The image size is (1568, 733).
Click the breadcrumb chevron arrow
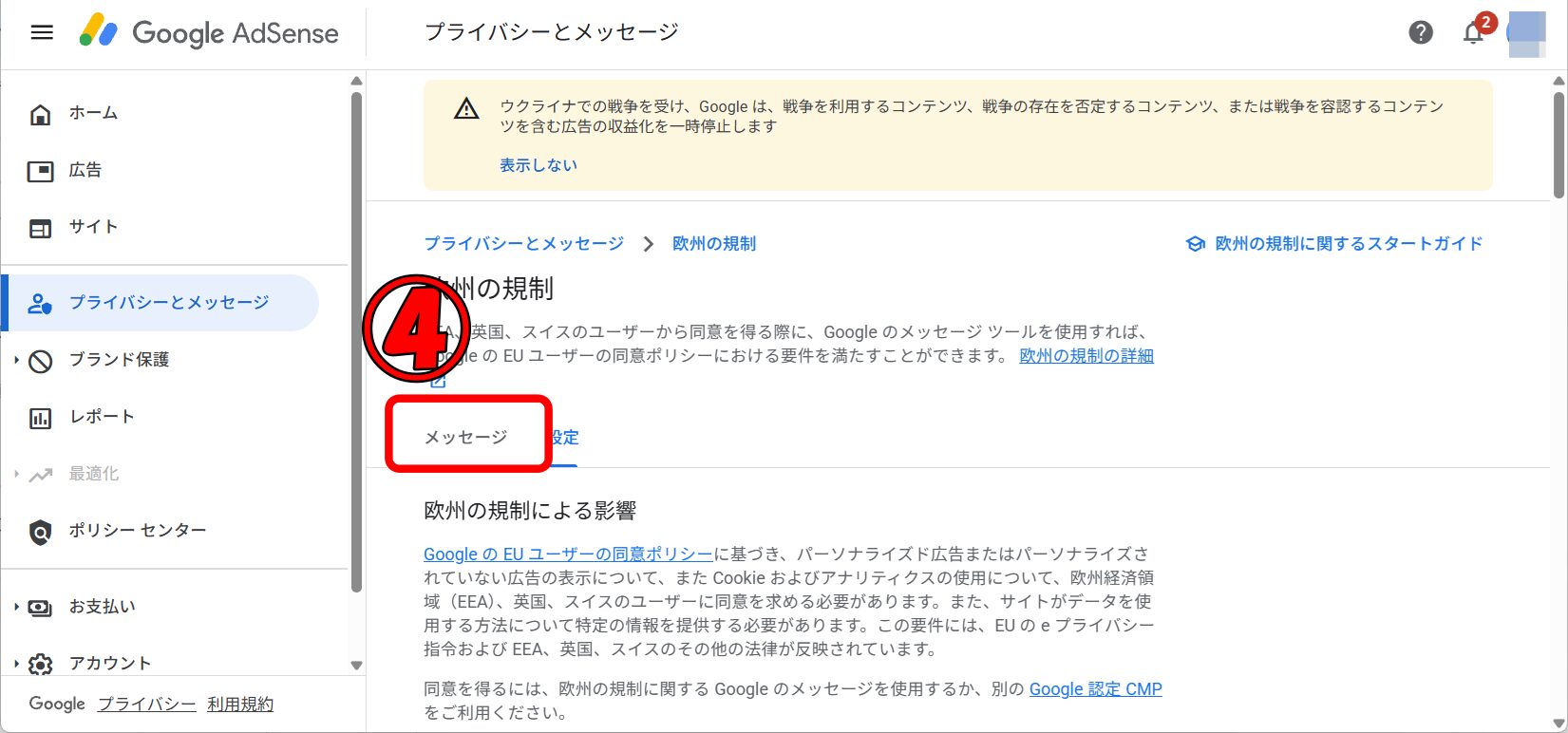pyautogui.click(x=649, y=244)
